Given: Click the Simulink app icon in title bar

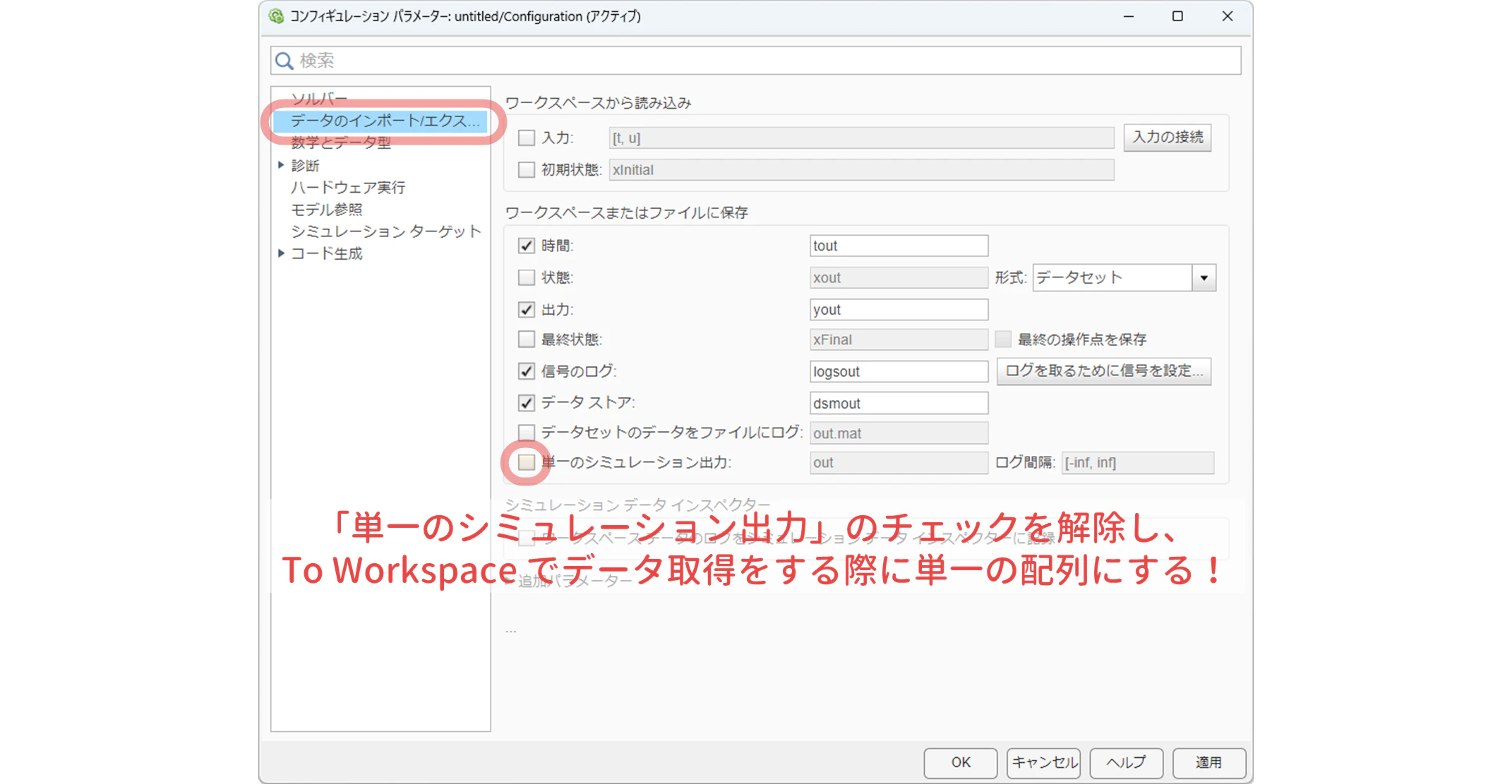Looking at the screenshot, I should 276,16.
